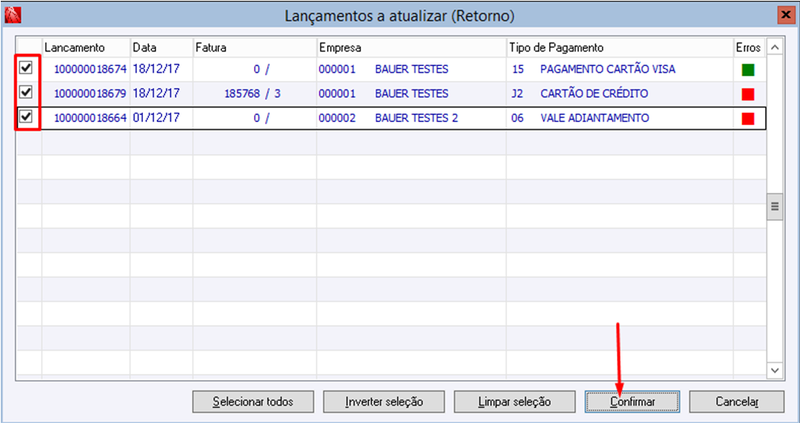Click CARTÃO DE CRÉDITO payment type
800x423 pixels.
tap(594, 93)
